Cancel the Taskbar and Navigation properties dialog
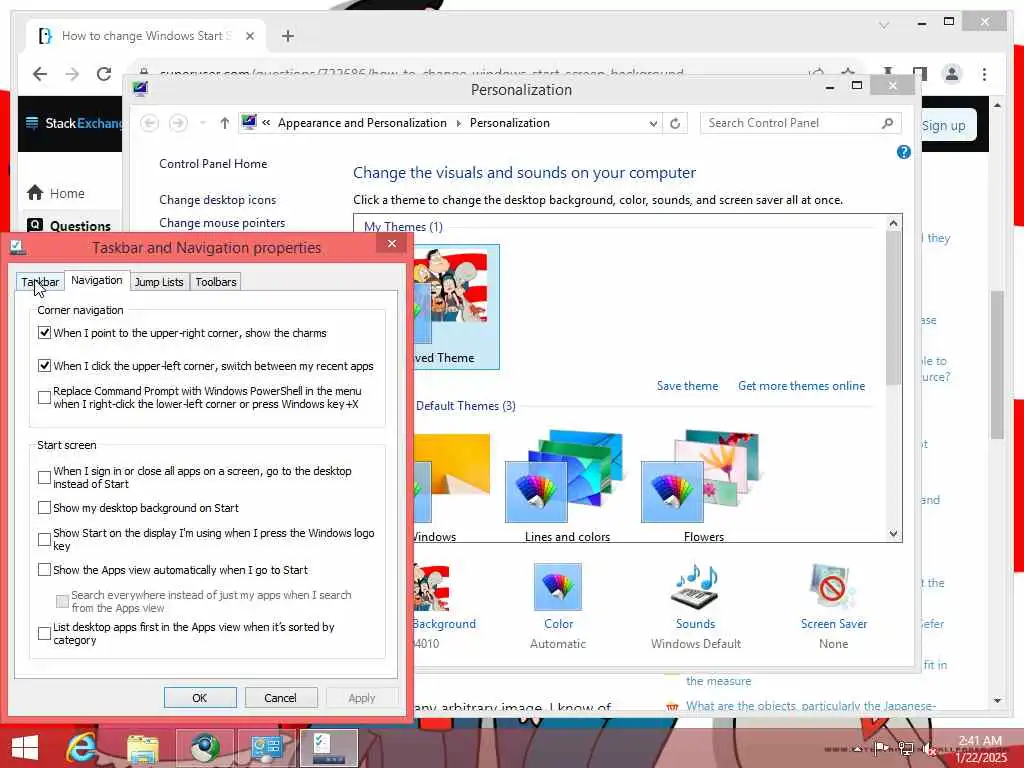The height and width of the screenshot is (768, 1024). pyautogui.click(x=281, y=697)
